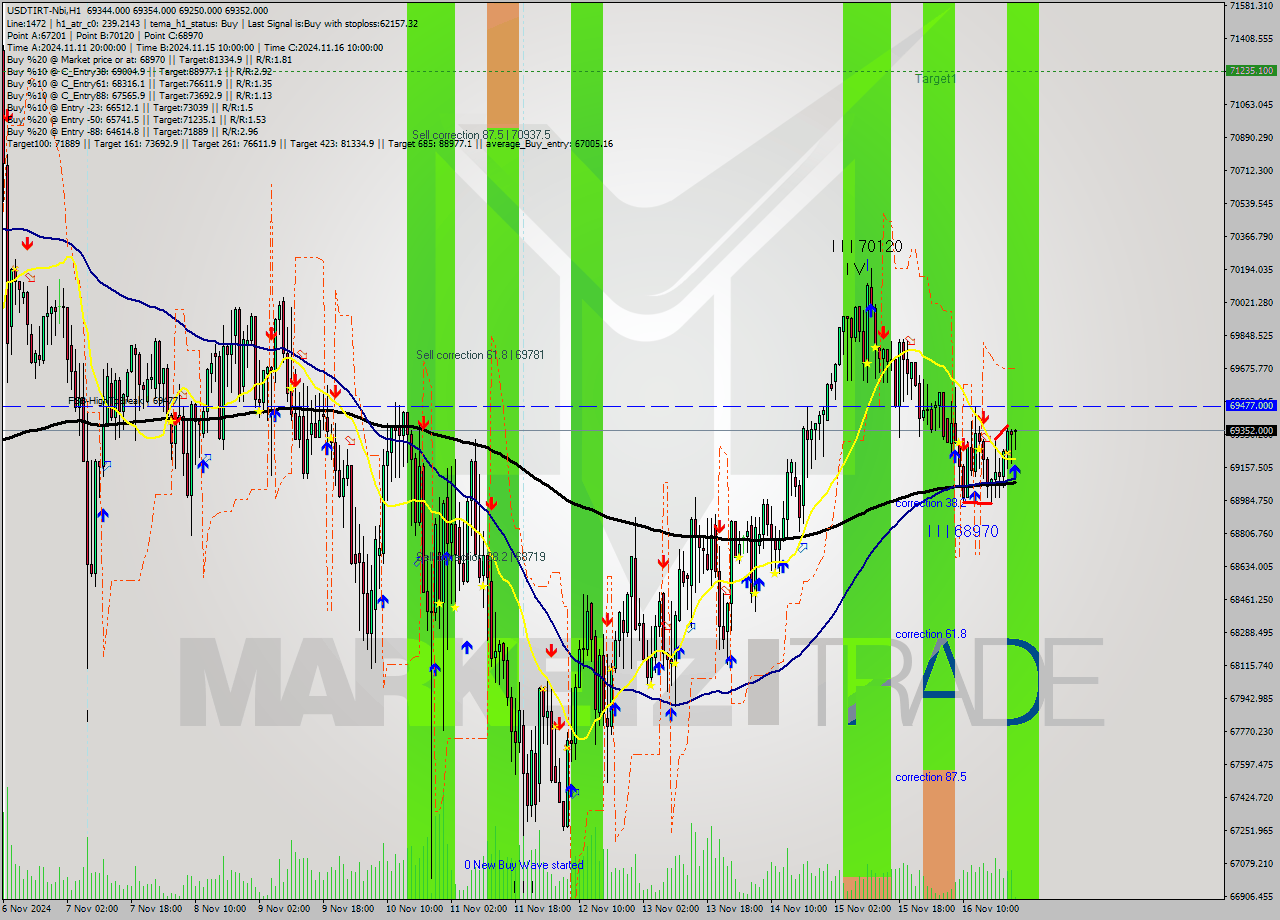Click the 'I I I 68970' wave label
Screen dimensions: 1280x920
(962, 531)
